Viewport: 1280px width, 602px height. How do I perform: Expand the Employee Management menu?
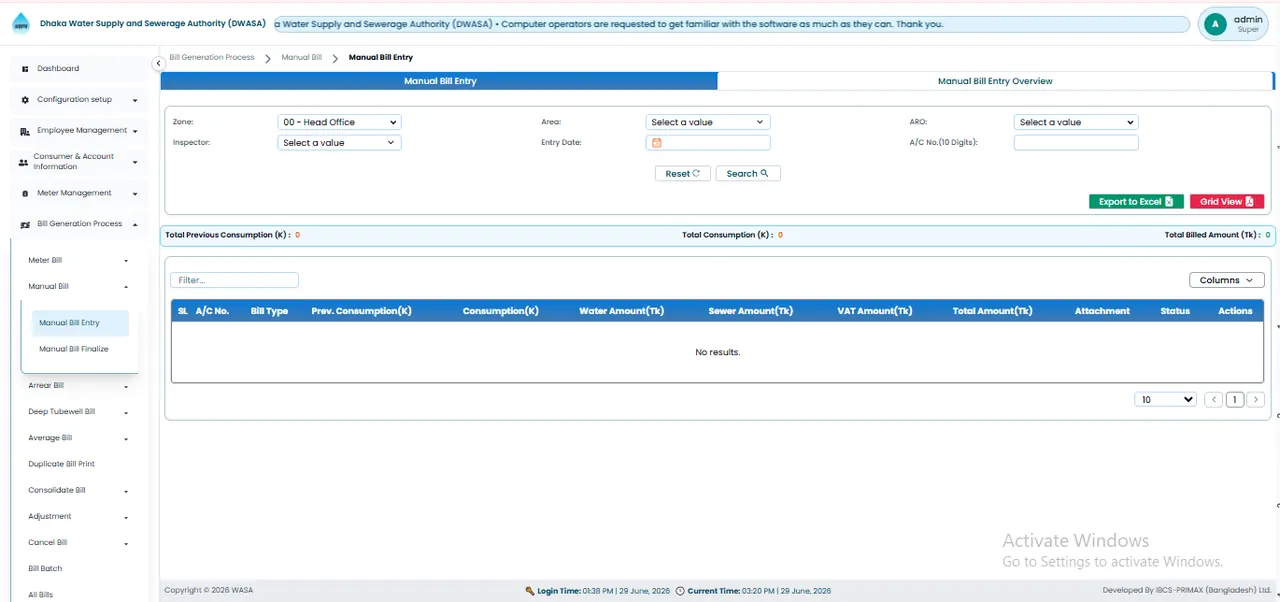(134, 131)
